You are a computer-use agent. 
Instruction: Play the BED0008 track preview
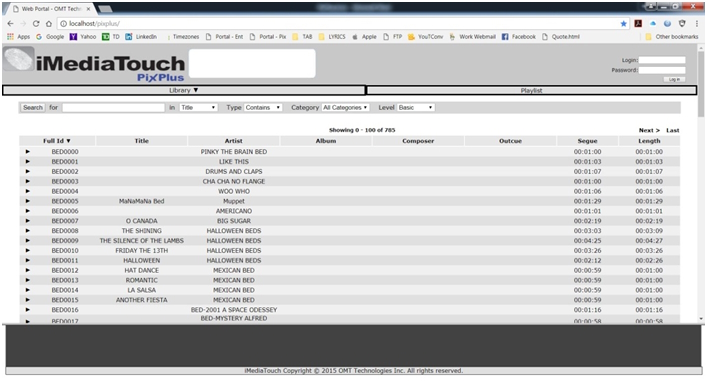coord(28,230)
